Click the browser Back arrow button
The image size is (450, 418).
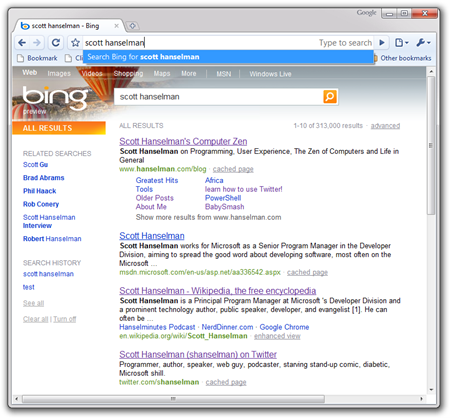[x=22, y=43]
